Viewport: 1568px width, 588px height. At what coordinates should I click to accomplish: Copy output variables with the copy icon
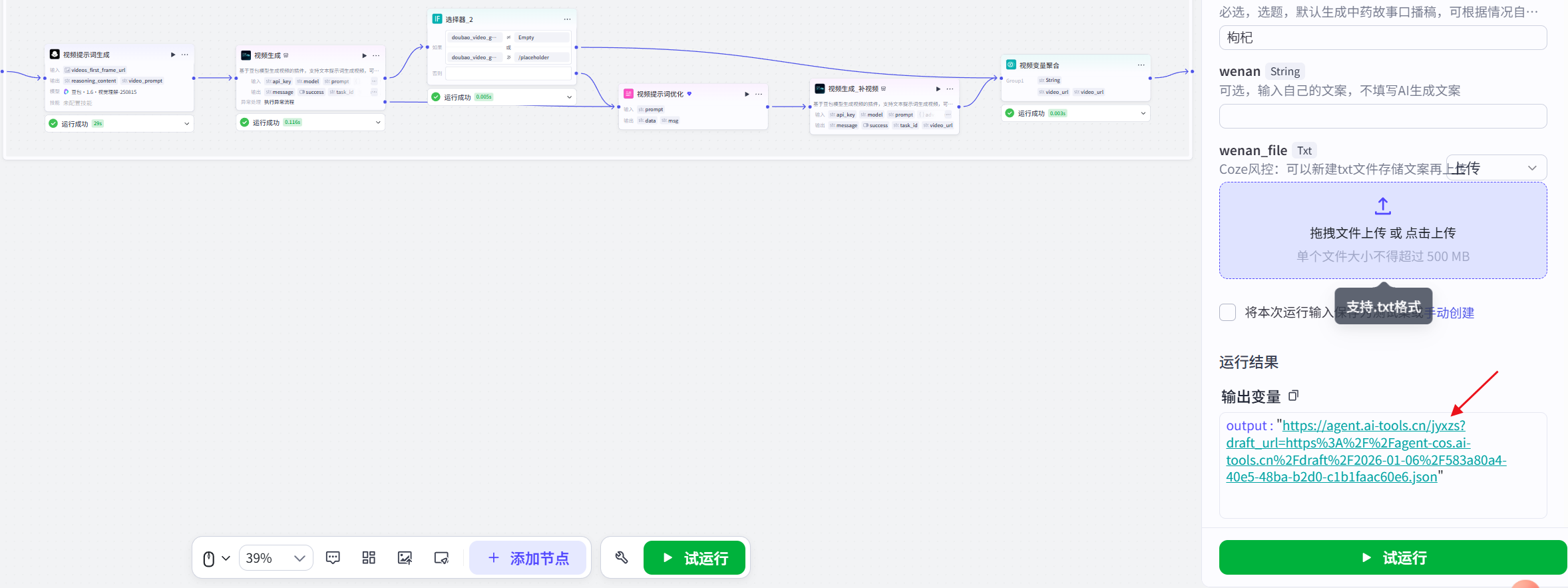tap(1293, 396)
